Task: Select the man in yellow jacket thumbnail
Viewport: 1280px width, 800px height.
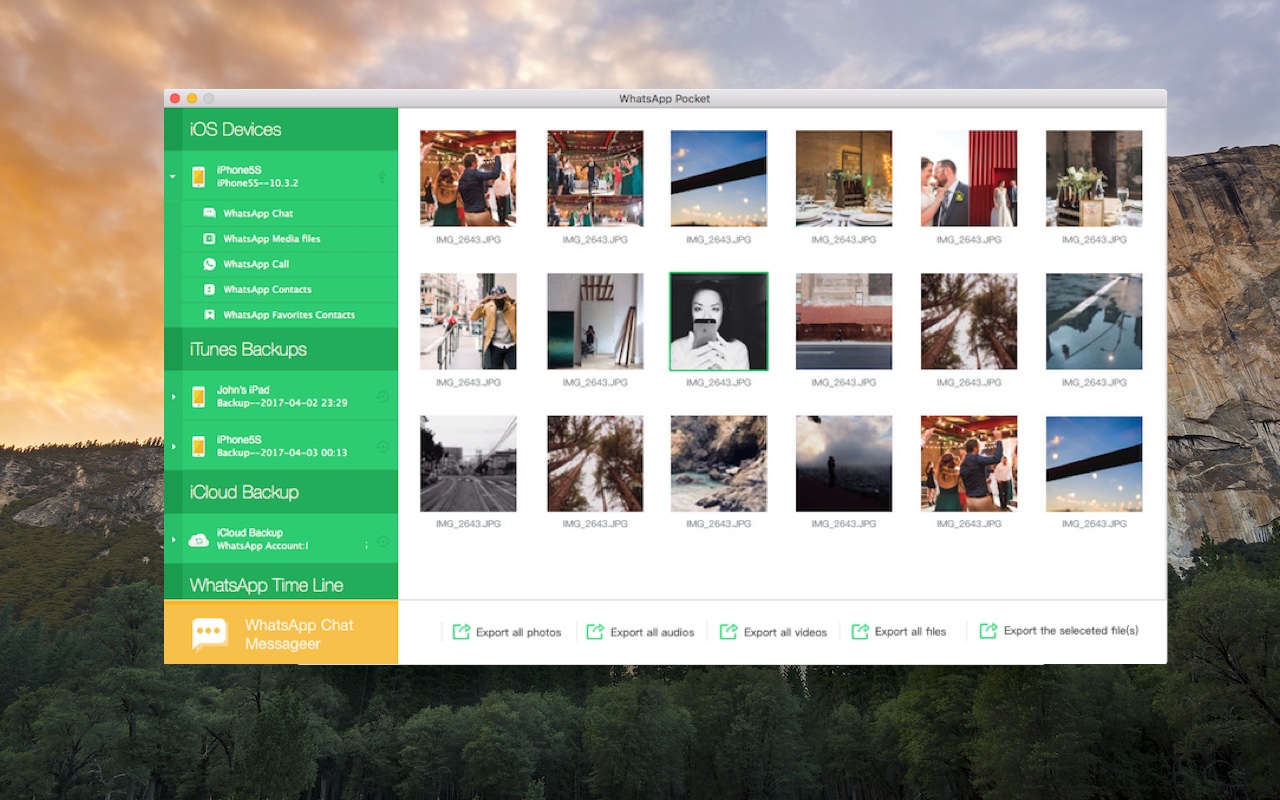Action: (x=468, y=321)
